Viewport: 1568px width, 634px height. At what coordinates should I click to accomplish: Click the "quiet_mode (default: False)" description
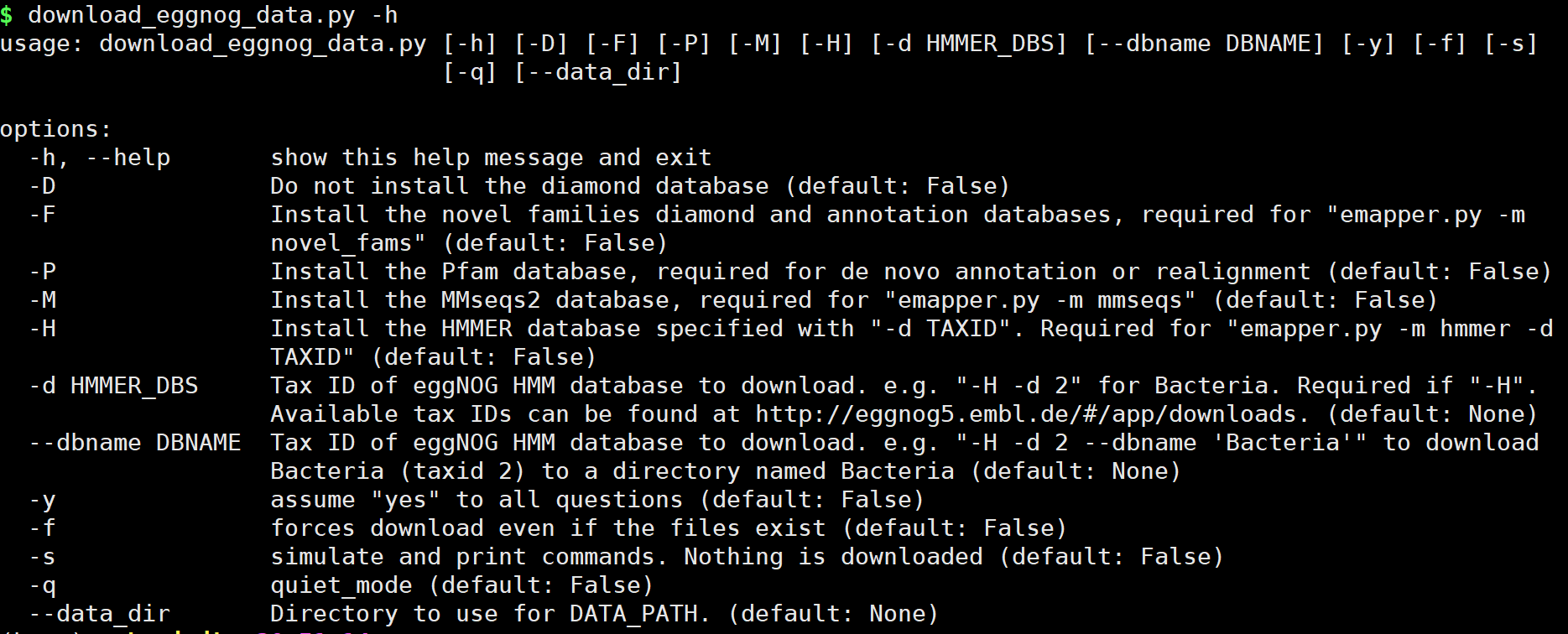pos(461,585)
